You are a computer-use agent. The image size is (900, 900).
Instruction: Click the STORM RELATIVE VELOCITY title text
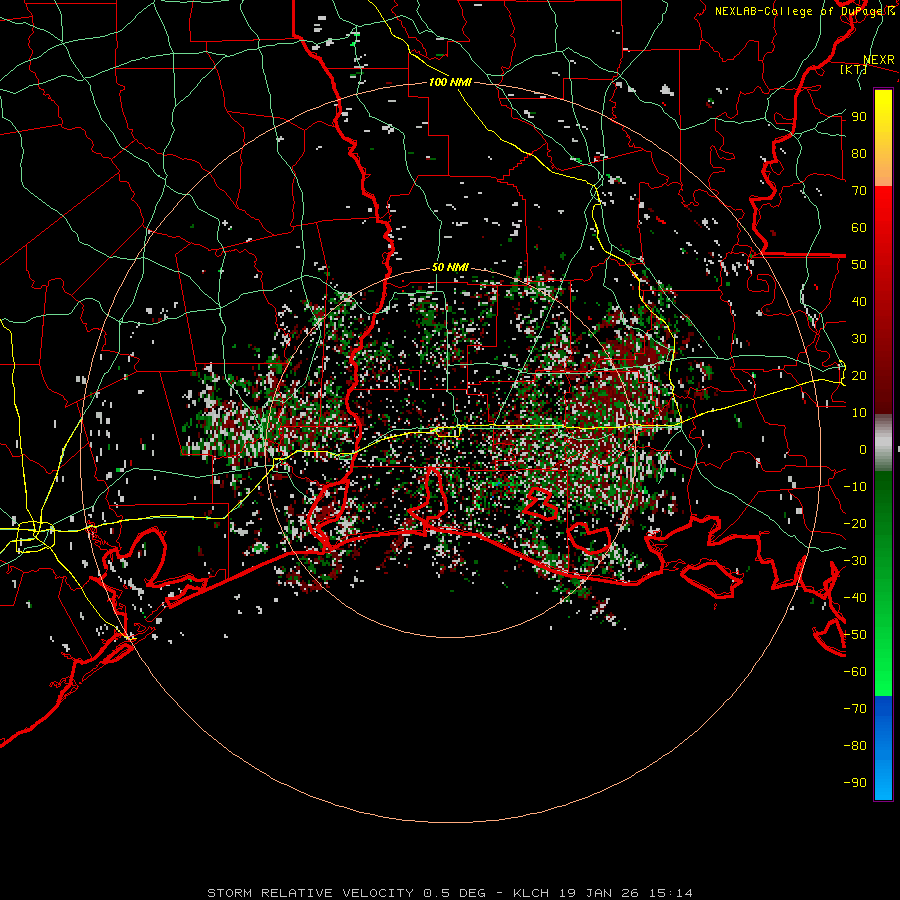coord(311,893)
